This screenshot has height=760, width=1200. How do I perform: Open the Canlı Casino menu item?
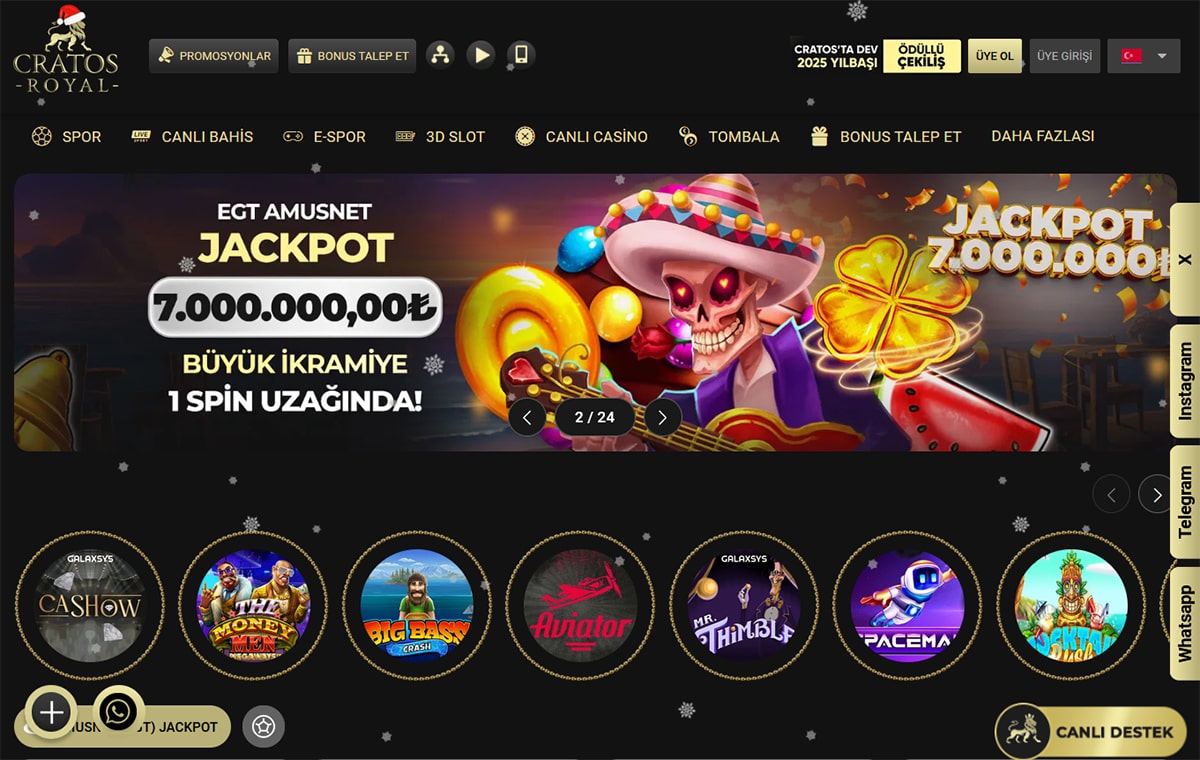coord(581,137)
